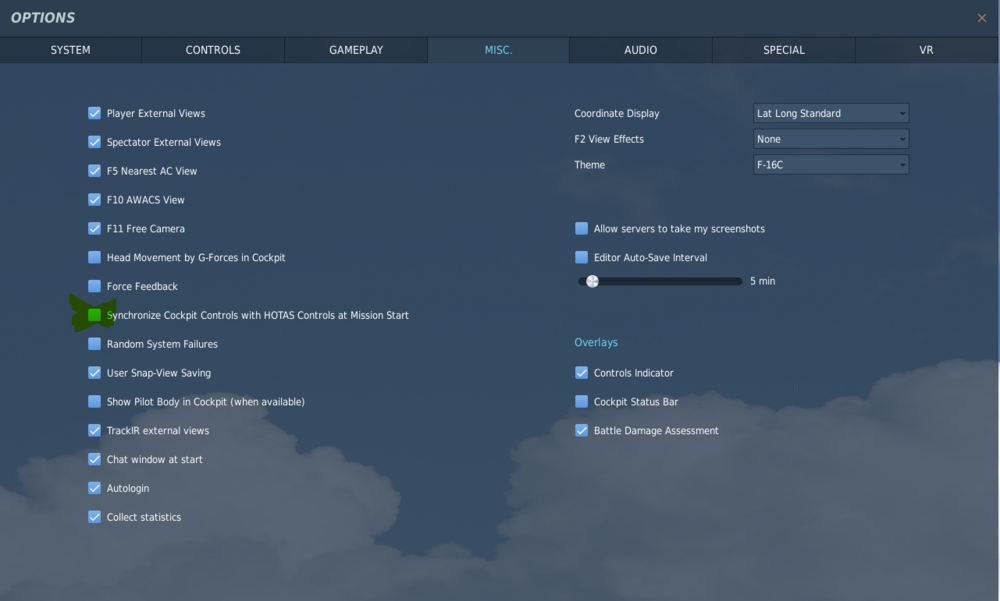Viewport: 1000px width, 601px height.
Task: Click the auto-save interval slider handle
Action: click(592, 281)
